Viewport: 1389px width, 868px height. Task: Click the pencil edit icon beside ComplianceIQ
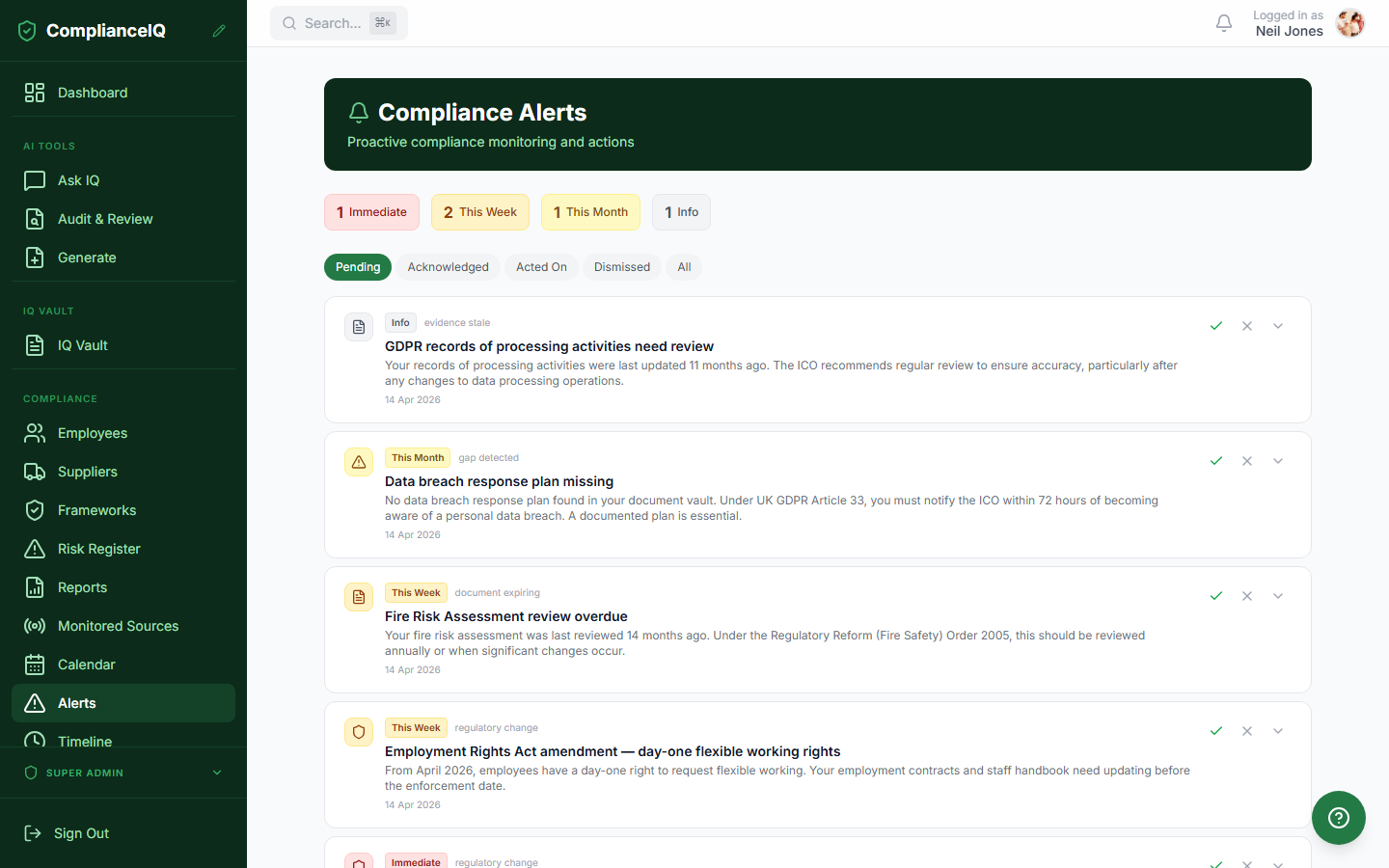point(219,31)
